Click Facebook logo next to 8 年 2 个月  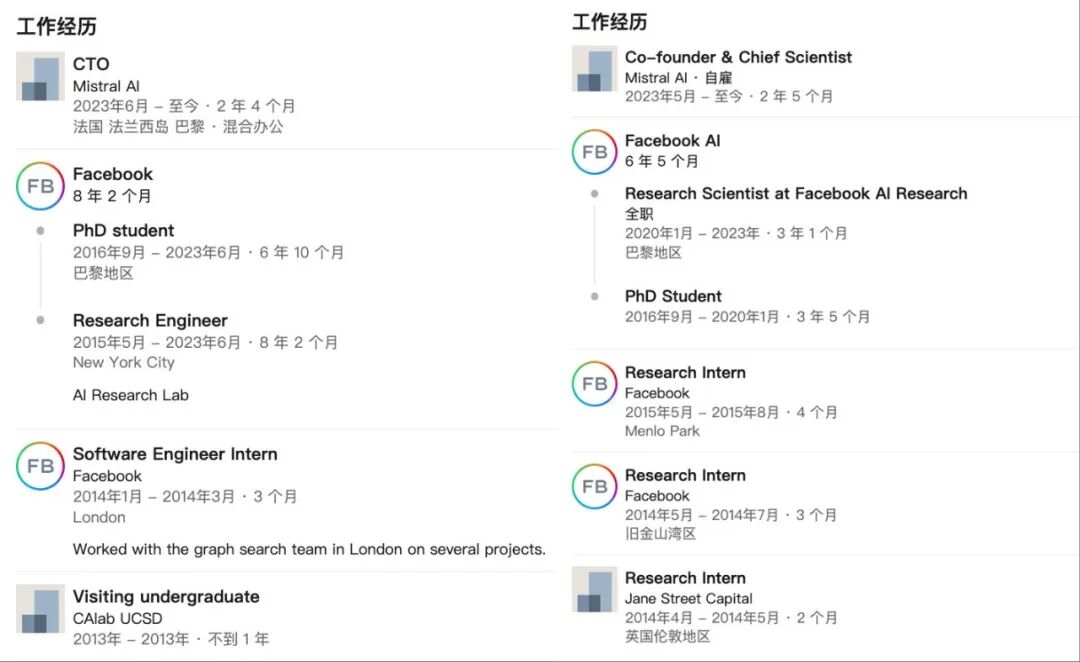point(40,186)
